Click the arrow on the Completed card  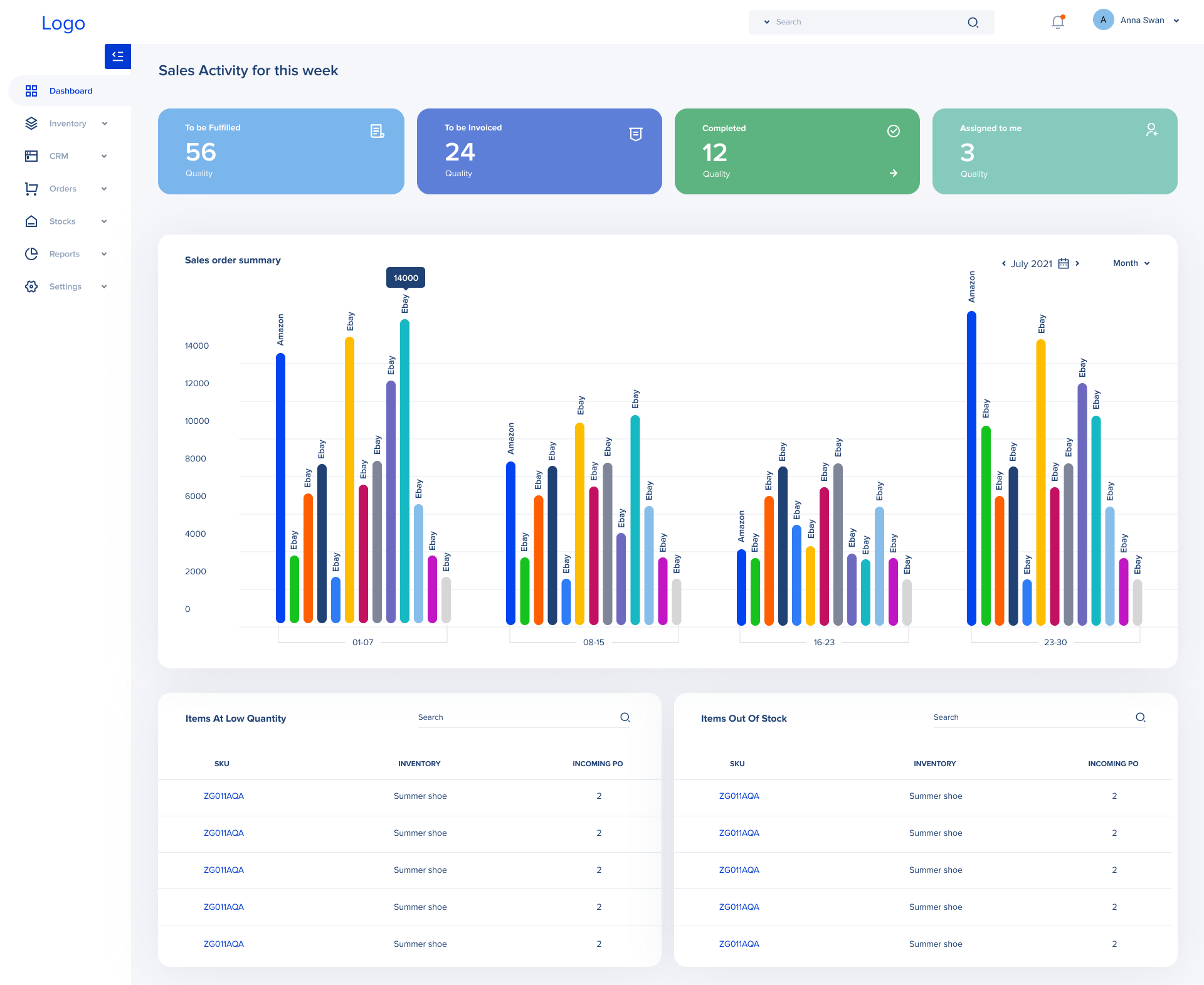pyautogui.click(x=894, y=173)
